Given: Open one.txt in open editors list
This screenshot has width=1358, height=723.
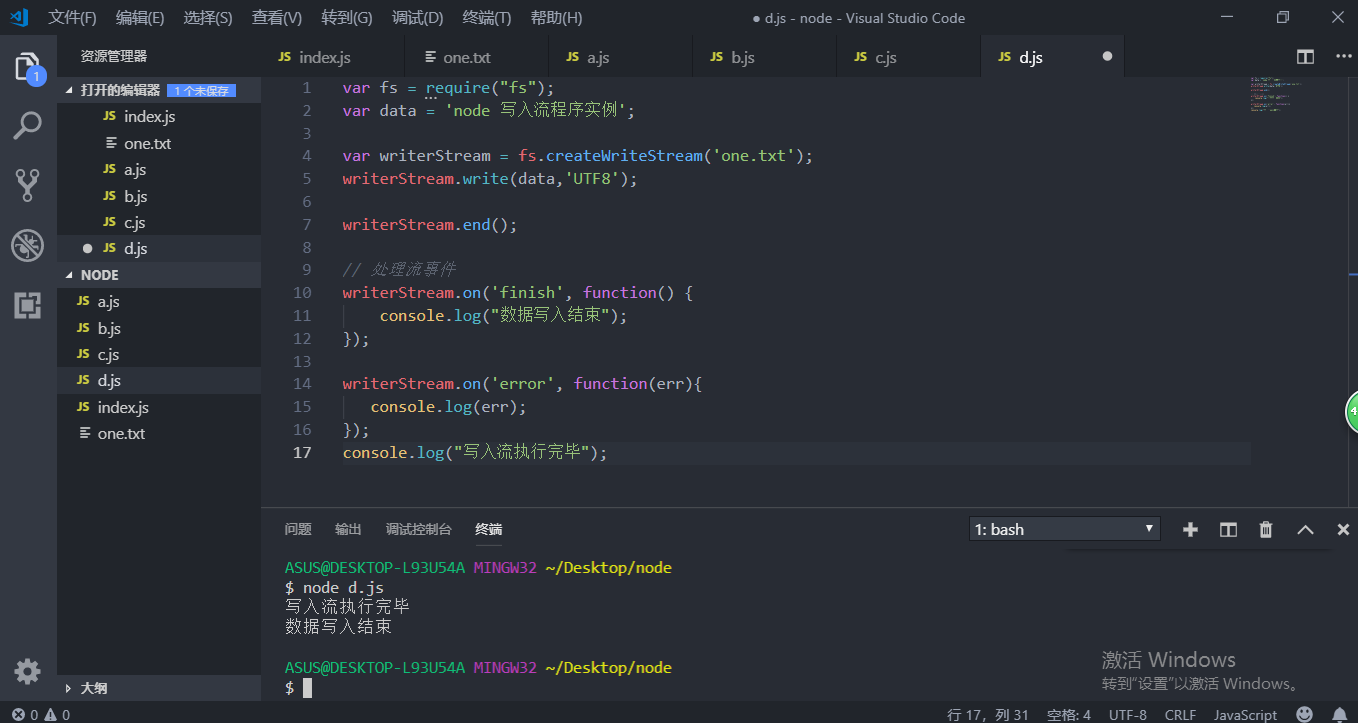Looking at the screenshot, I should (159, 143).
